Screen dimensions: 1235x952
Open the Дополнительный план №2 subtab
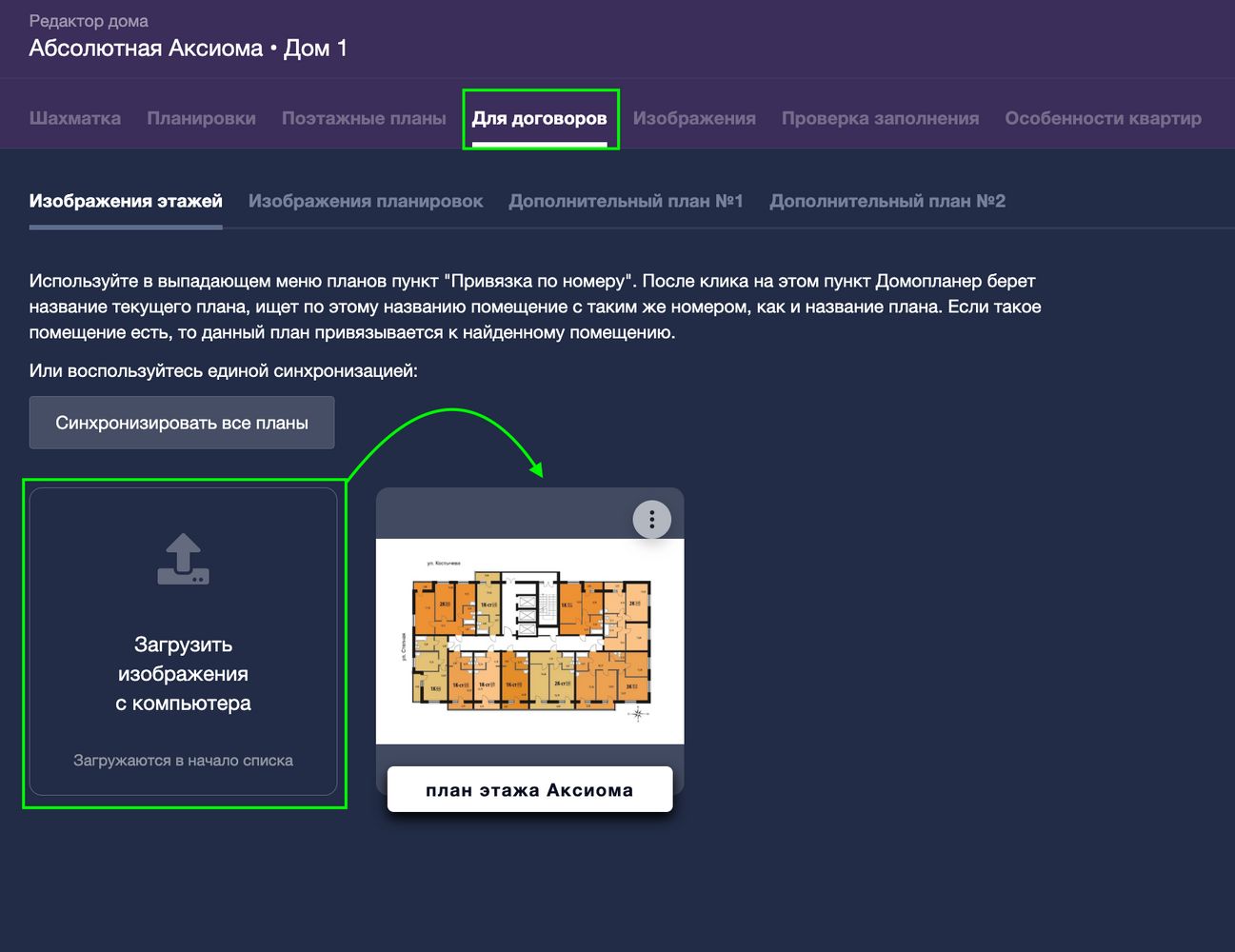click(887, 201)
